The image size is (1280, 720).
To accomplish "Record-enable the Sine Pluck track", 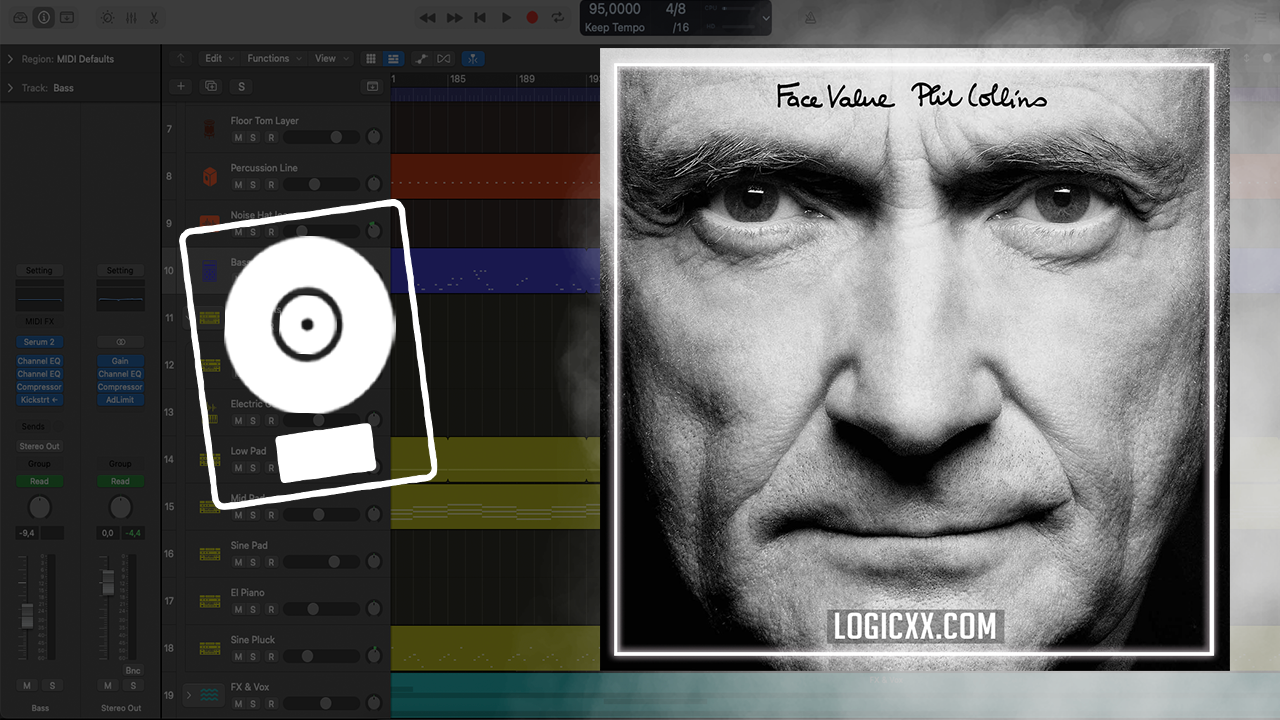I will point(270,657).
